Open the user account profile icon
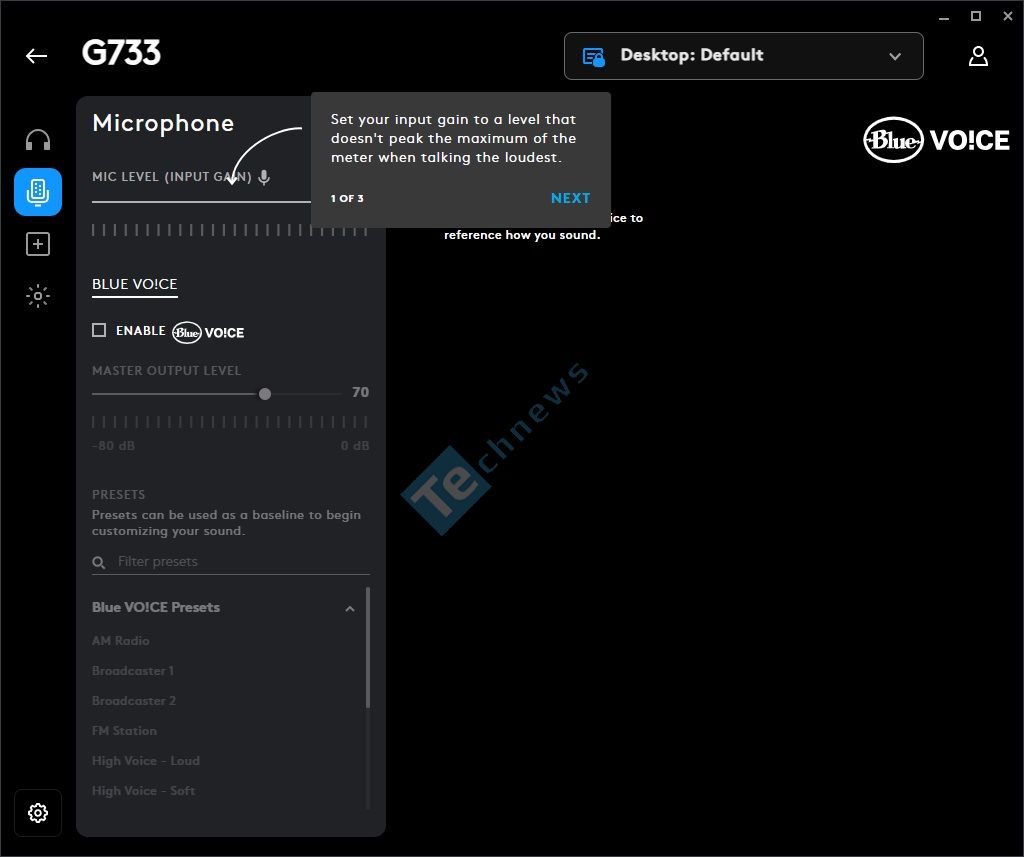Image resolution: width=1024 pixels, height=857 pixels. [x=978, y=56]
